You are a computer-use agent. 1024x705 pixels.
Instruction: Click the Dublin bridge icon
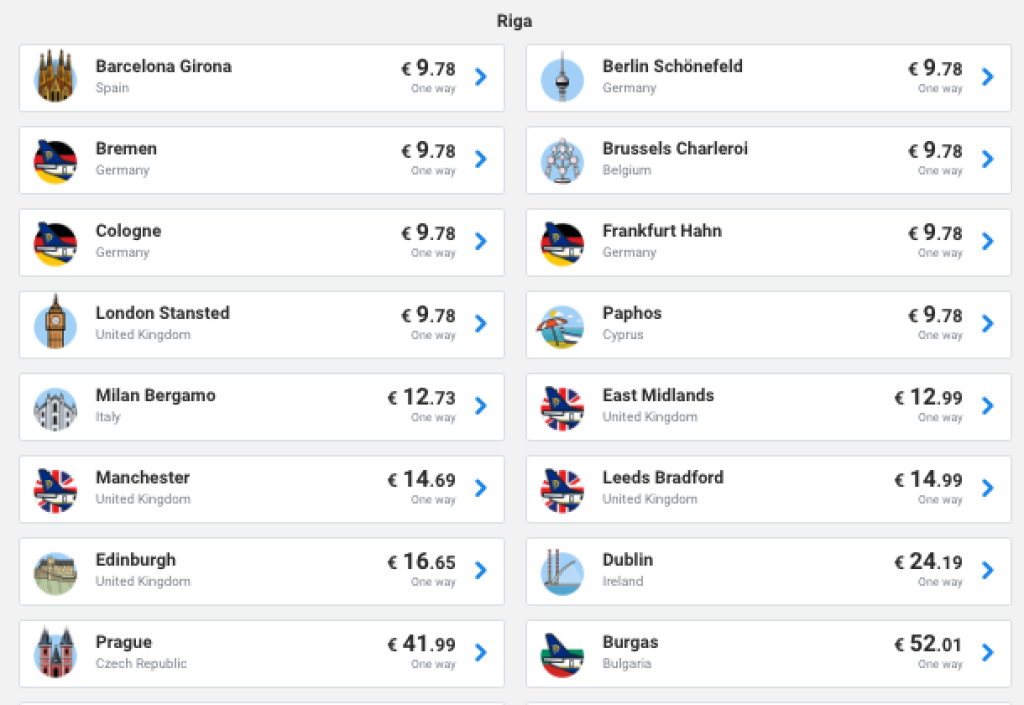(562, 571)
